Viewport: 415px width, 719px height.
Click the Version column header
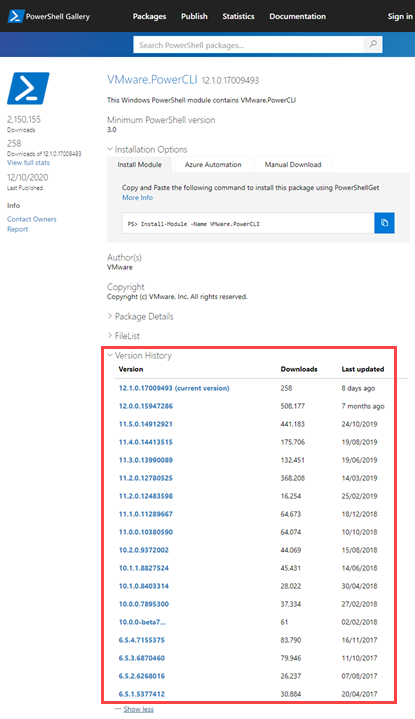pyautogui.click(x=131, y=369)
